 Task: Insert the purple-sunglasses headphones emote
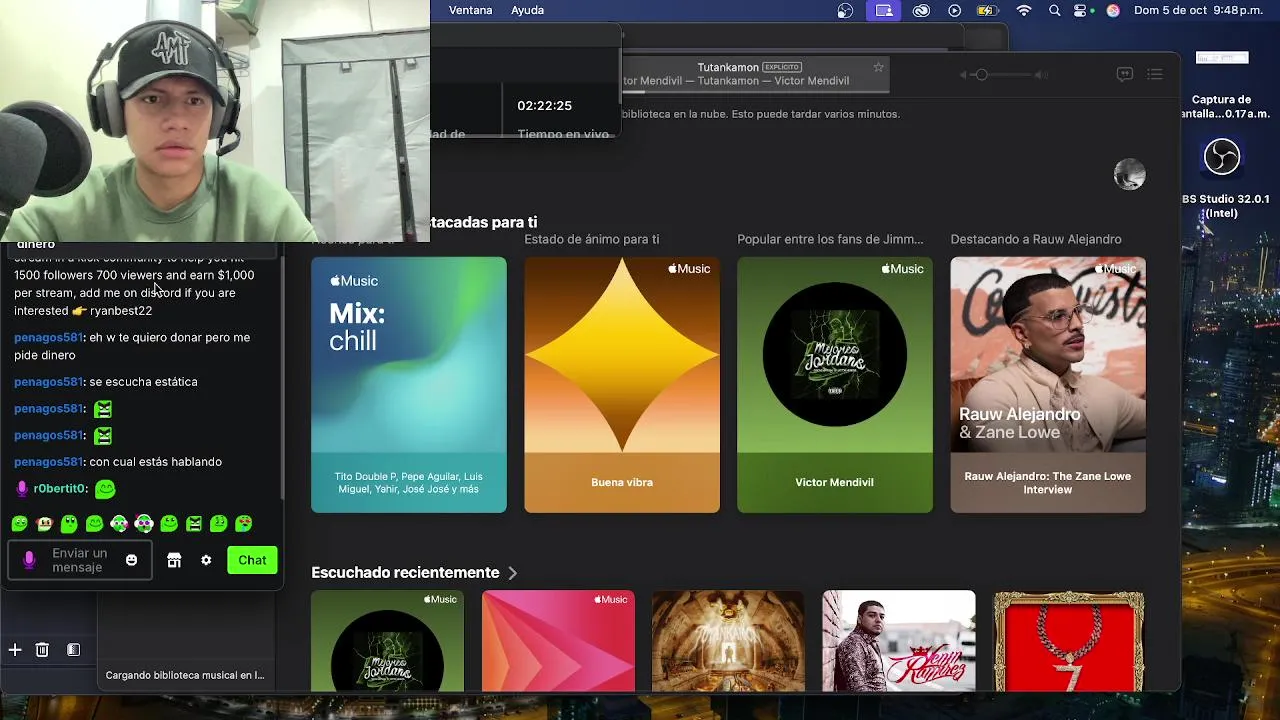tap(144, 523)
